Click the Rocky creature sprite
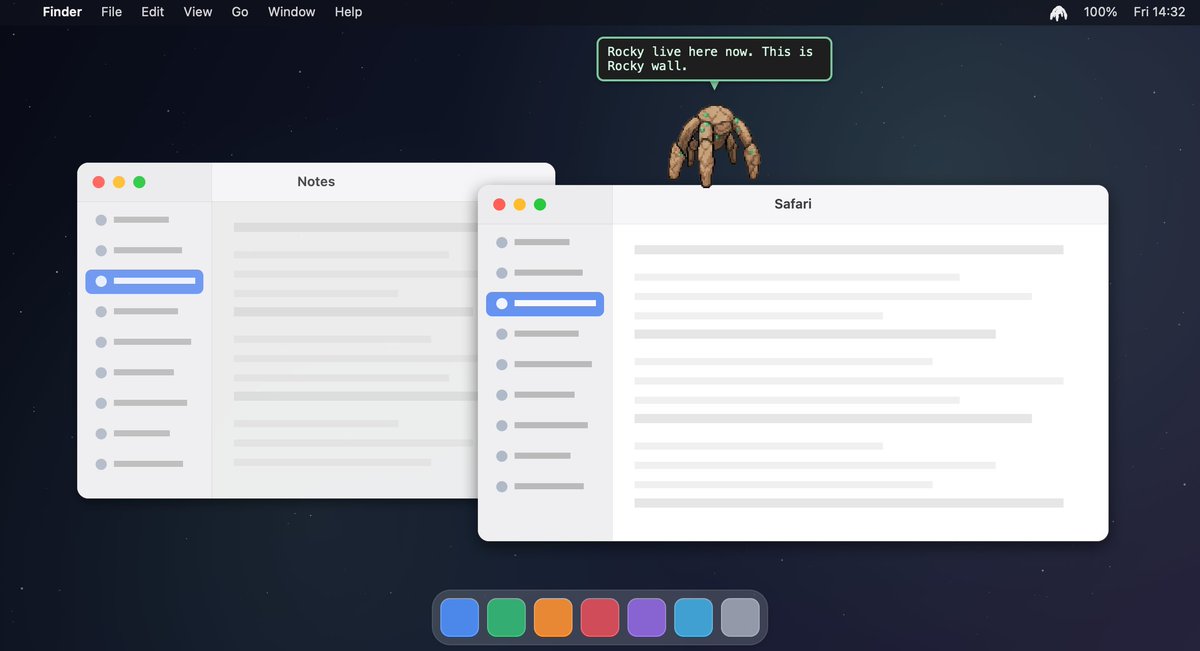Screen dimensions: 1200x651 pos(714,146)
